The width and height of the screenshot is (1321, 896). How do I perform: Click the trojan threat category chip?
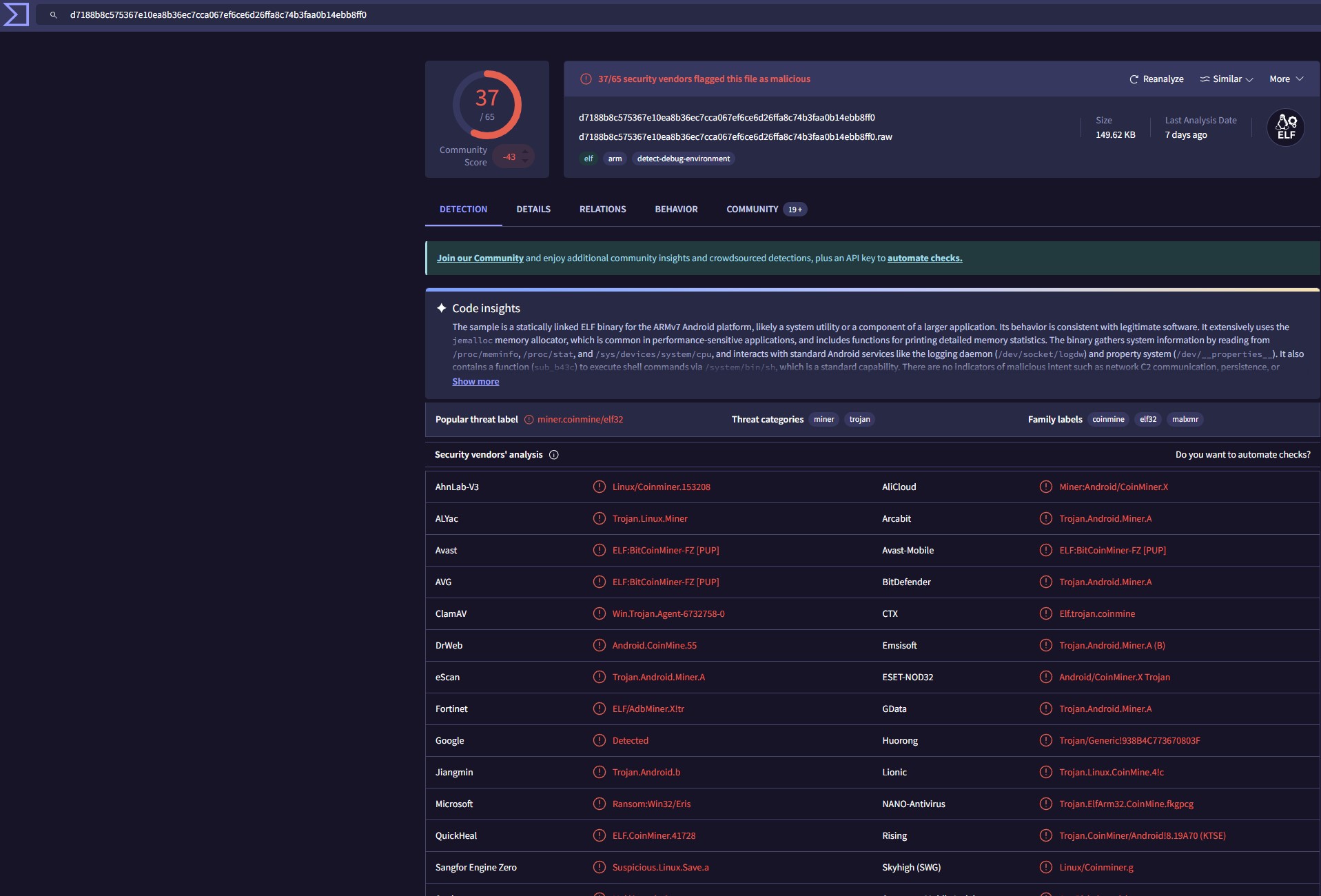(859, 419)
